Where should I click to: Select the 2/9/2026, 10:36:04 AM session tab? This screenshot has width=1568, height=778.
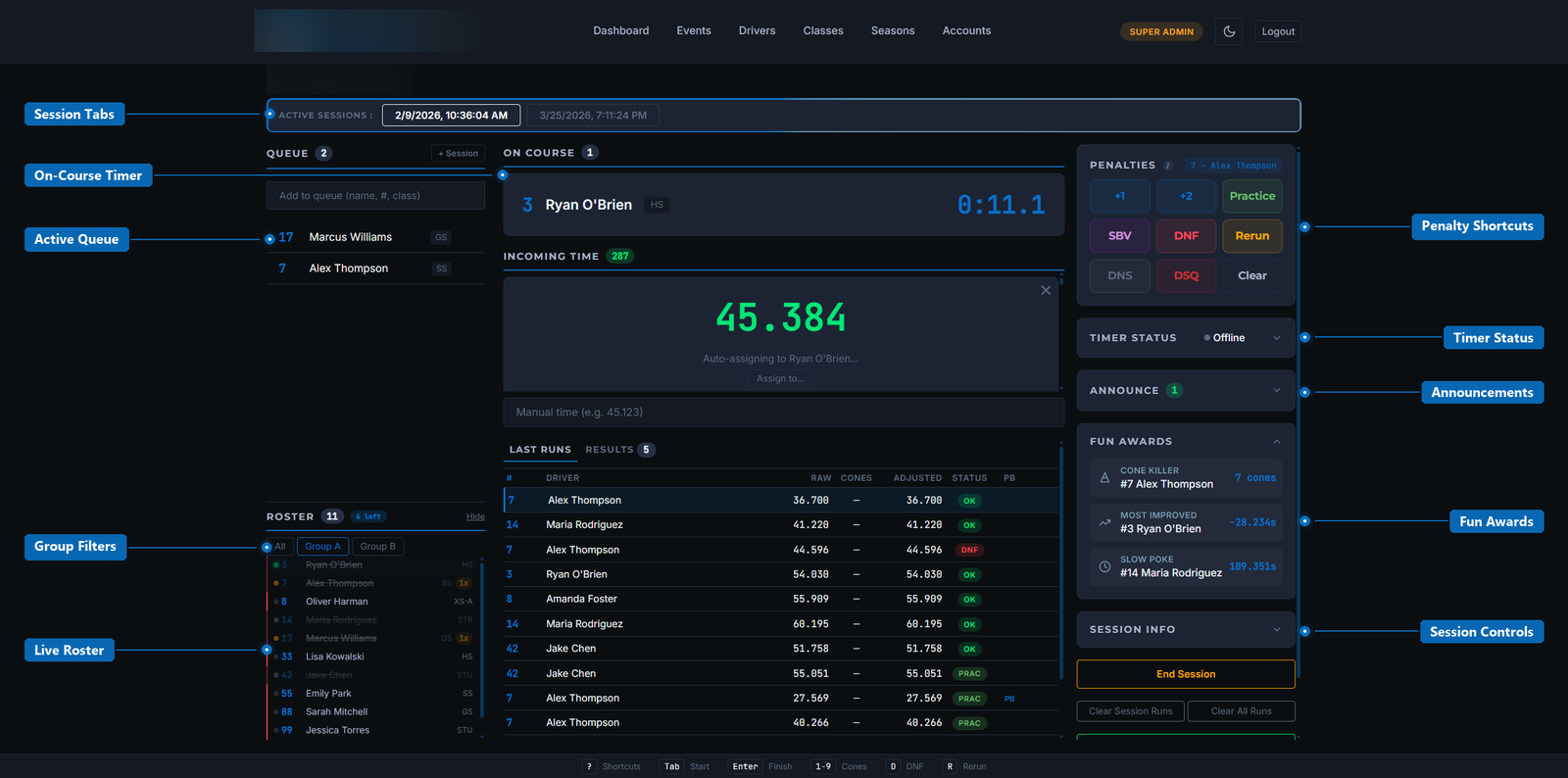pyautogui.click(x=451, y=116)
